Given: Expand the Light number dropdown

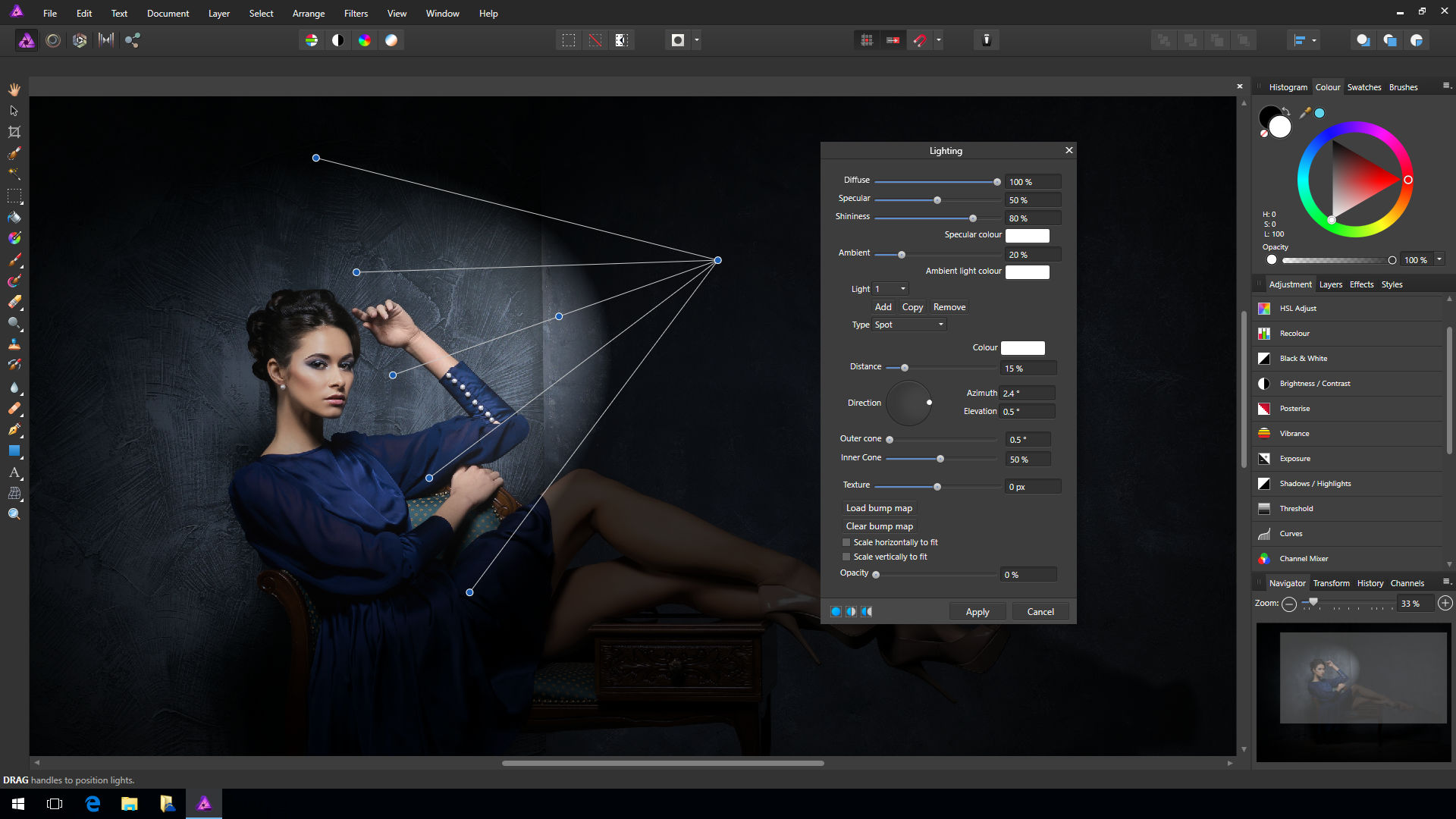Looking at the screenshot, I should [902, 288].
